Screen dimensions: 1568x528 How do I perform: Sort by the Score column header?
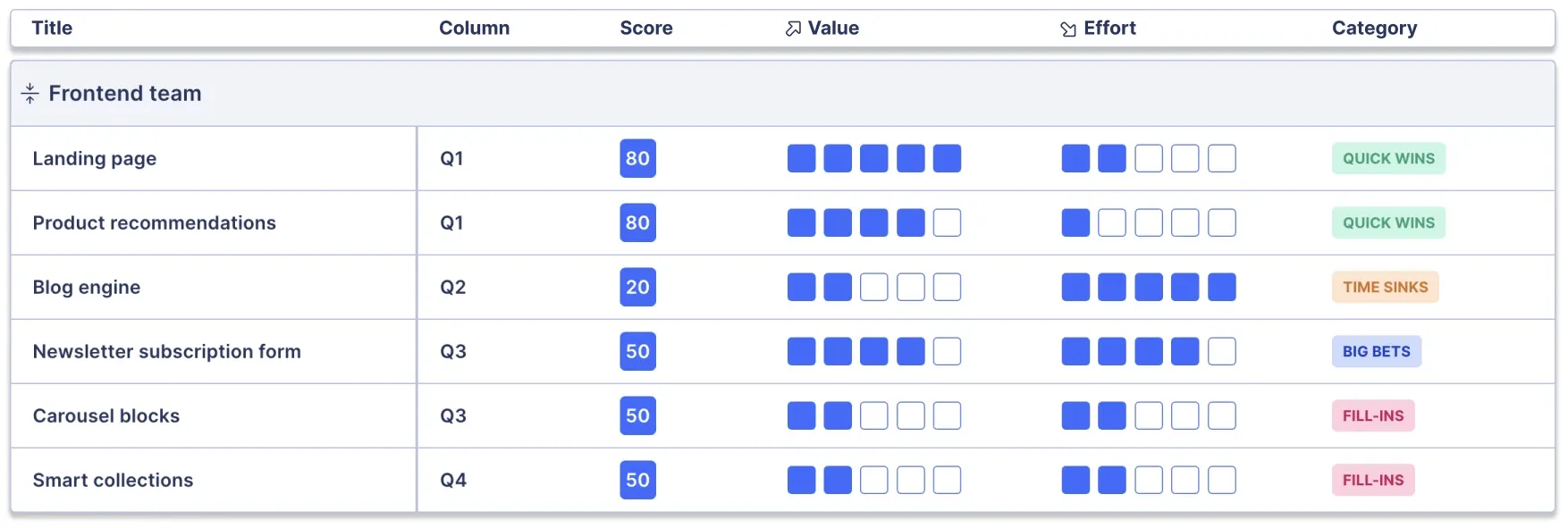645,29
